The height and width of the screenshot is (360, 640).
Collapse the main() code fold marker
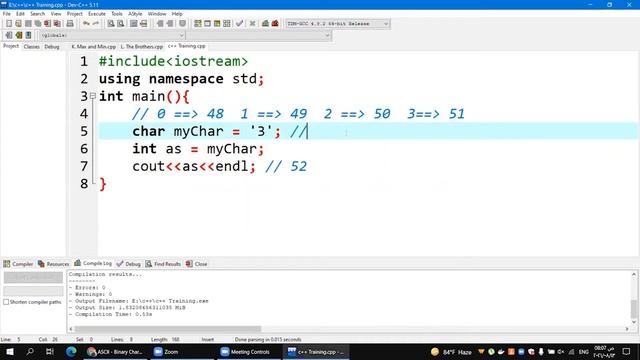pos(93,96)
